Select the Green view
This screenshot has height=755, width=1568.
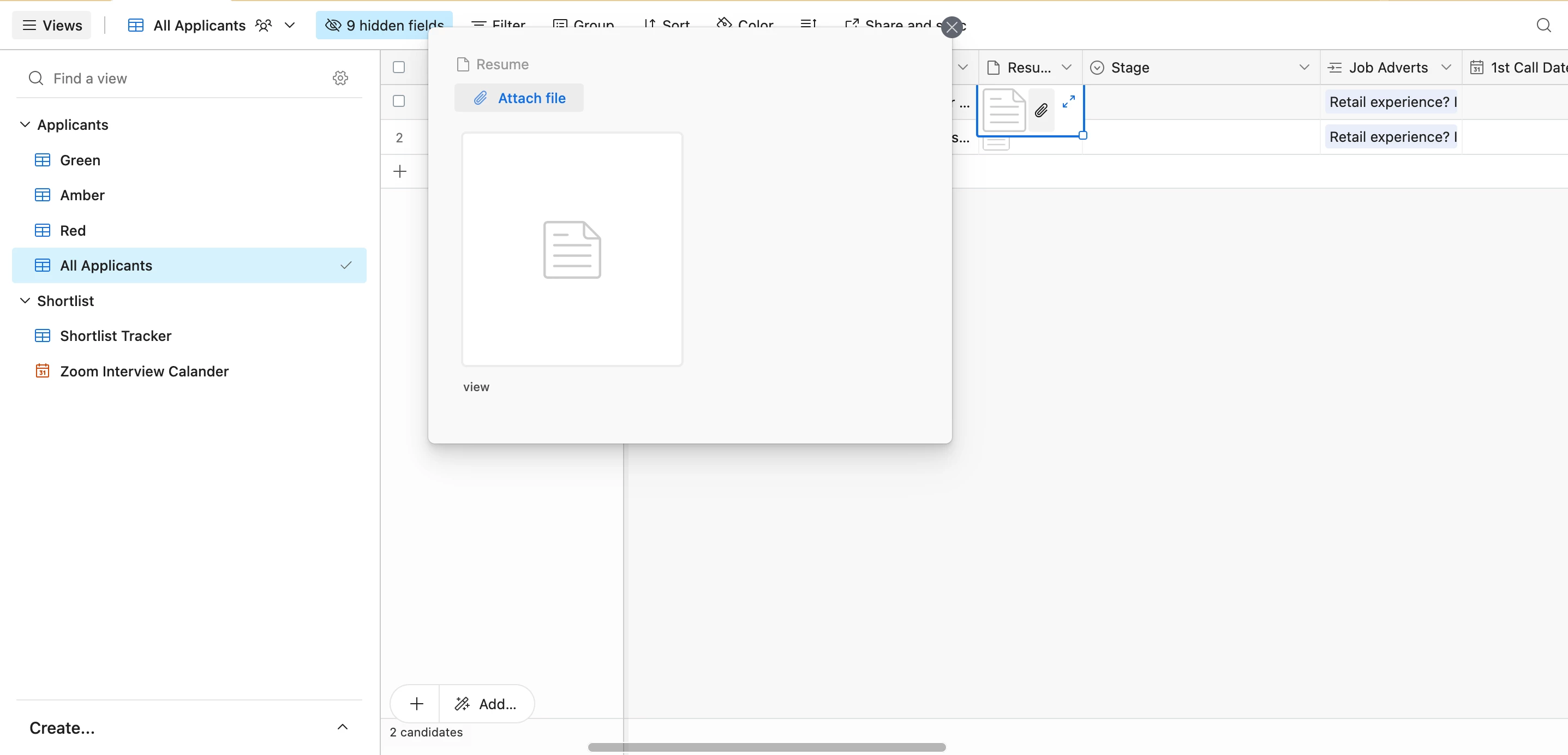point(80,160)
